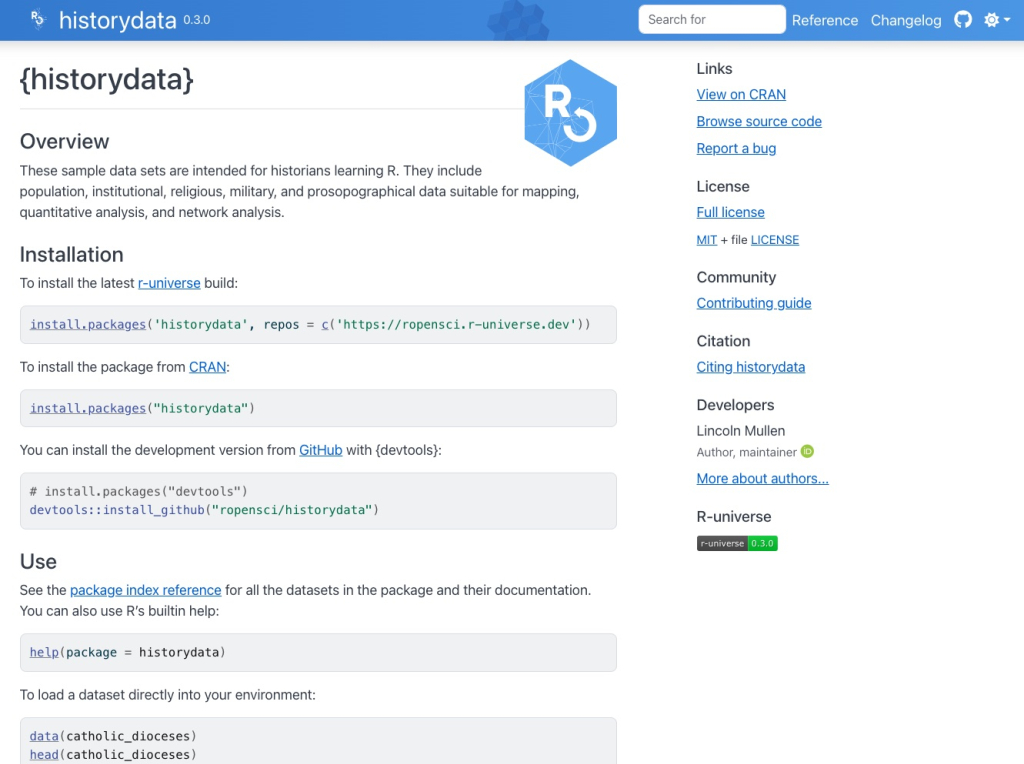
Task: Open the Reference menu item
Action: (x=824, y=20)
